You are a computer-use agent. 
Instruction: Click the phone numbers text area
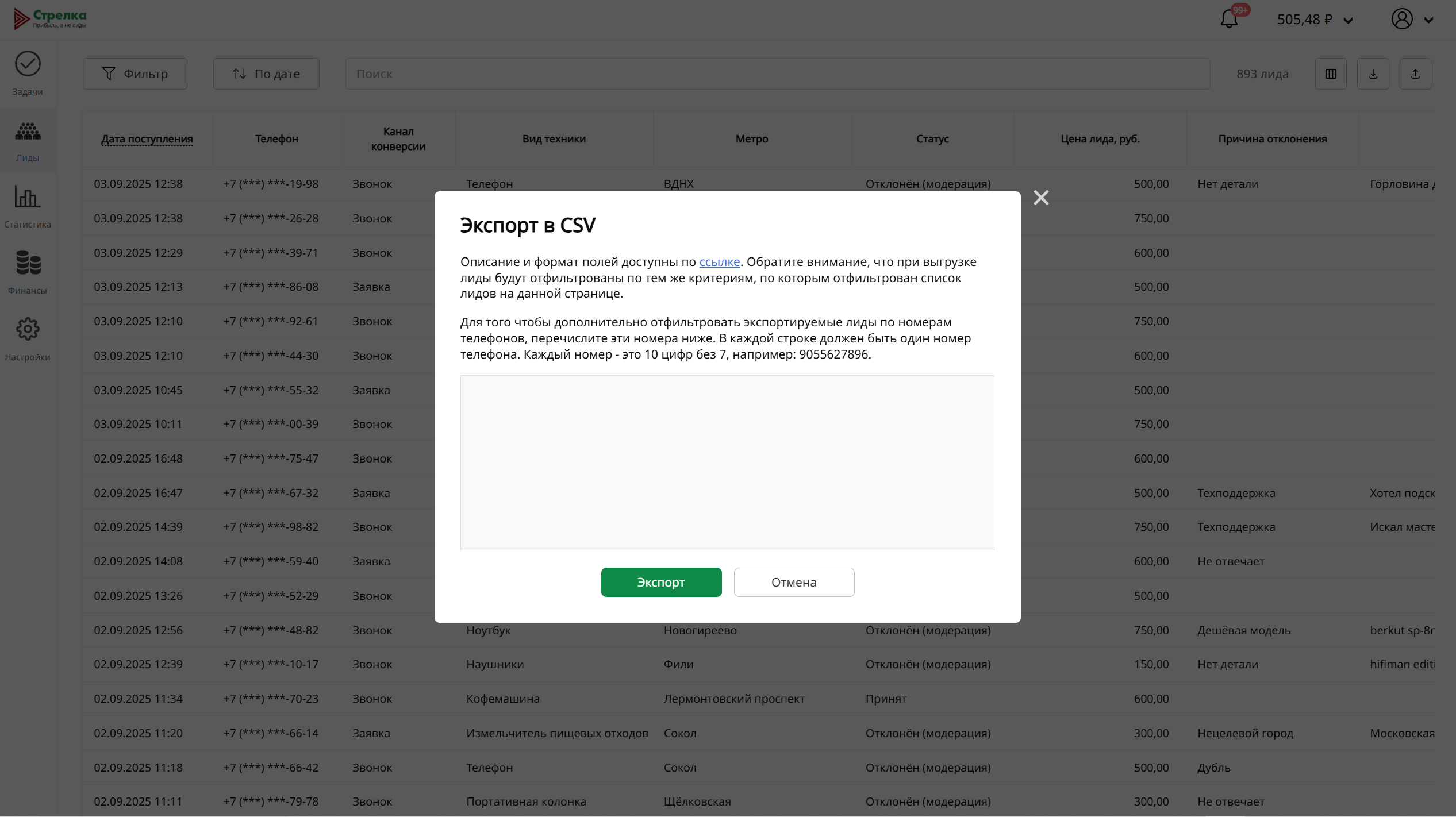(x=727, y=463)
